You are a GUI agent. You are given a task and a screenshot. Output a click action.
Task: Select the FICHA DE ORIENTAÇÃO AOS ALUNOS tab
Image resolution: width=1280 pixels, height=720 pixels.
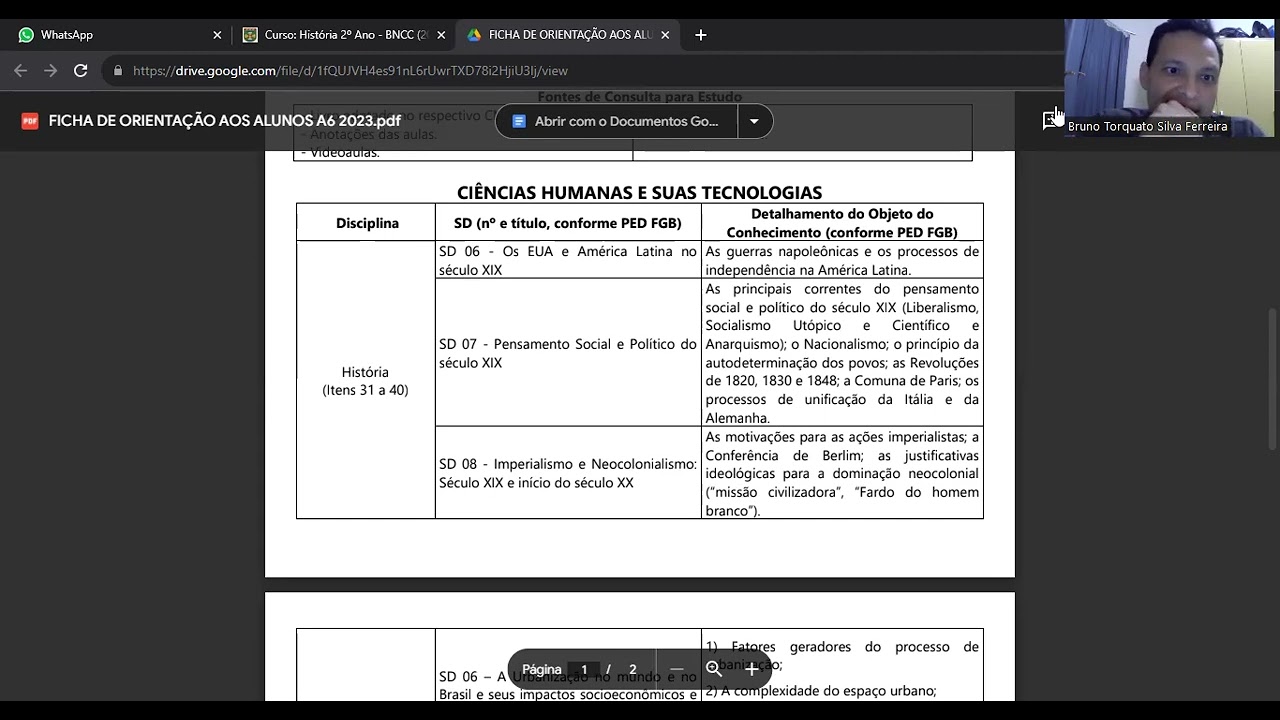click(x=568, y=34)
